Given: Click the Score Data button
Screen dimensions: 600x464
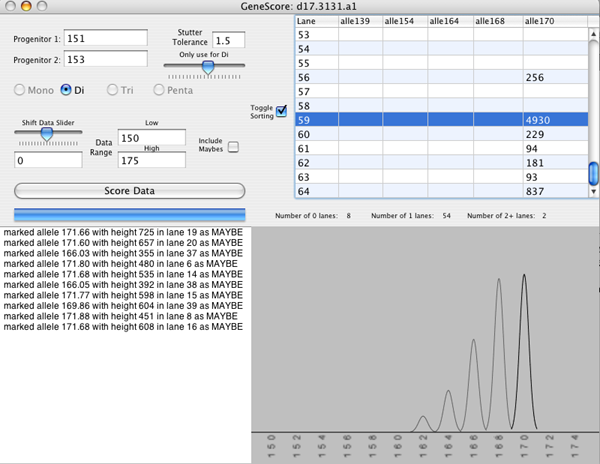Looking at the screenshot, I should point(129,191).
